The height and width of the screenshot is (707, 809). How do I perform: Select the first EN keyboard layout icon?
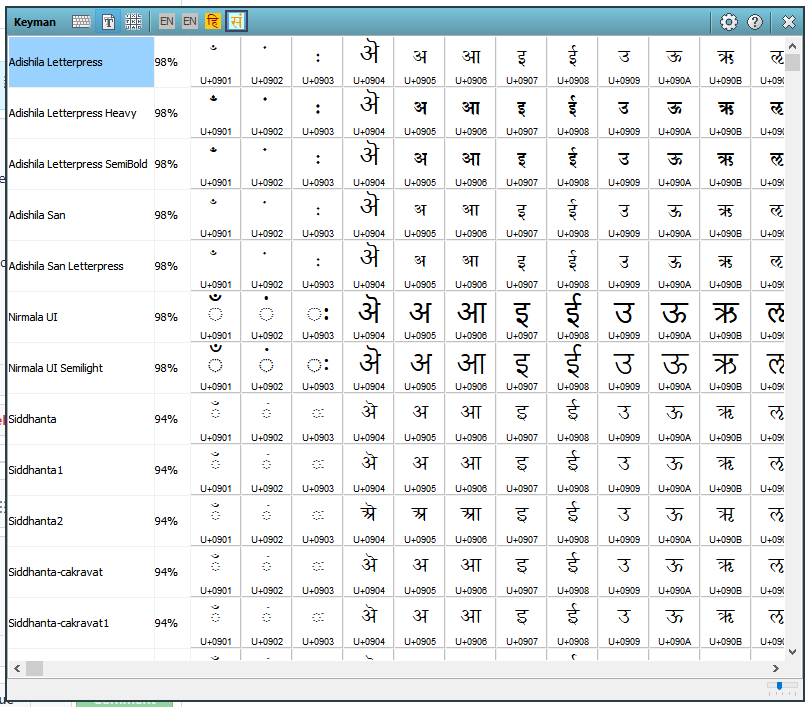167,21
